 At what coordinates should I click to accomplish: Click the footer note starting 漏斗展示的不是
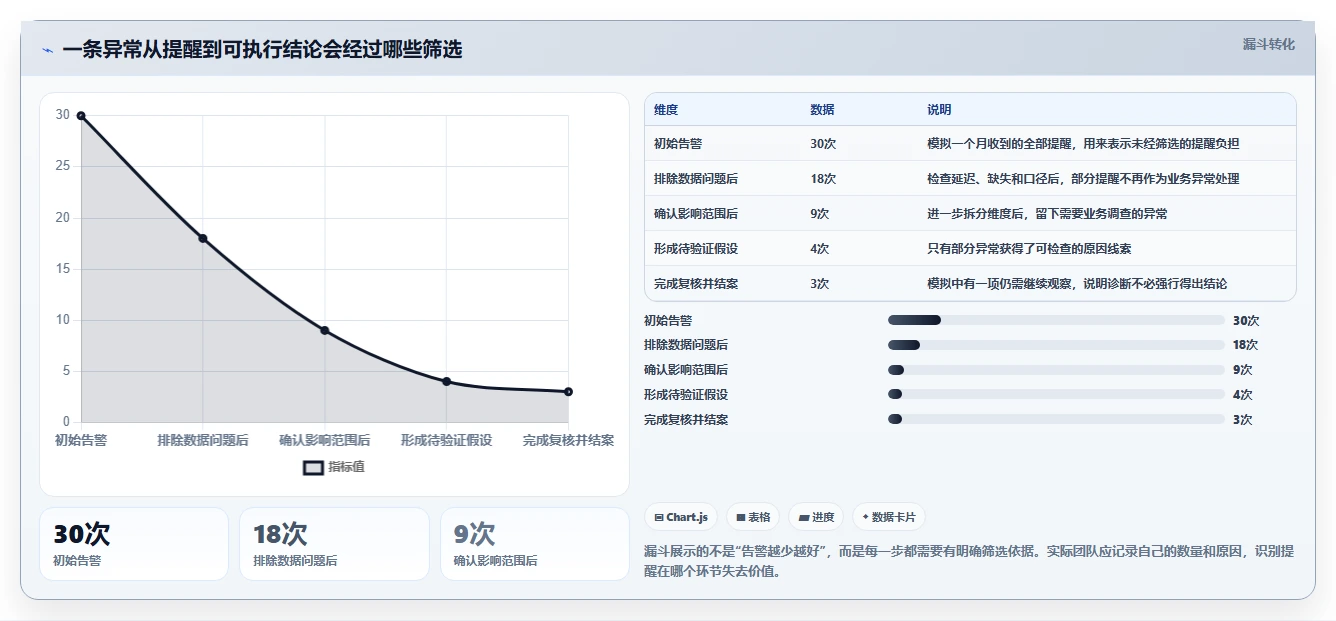tap(968, 562)
